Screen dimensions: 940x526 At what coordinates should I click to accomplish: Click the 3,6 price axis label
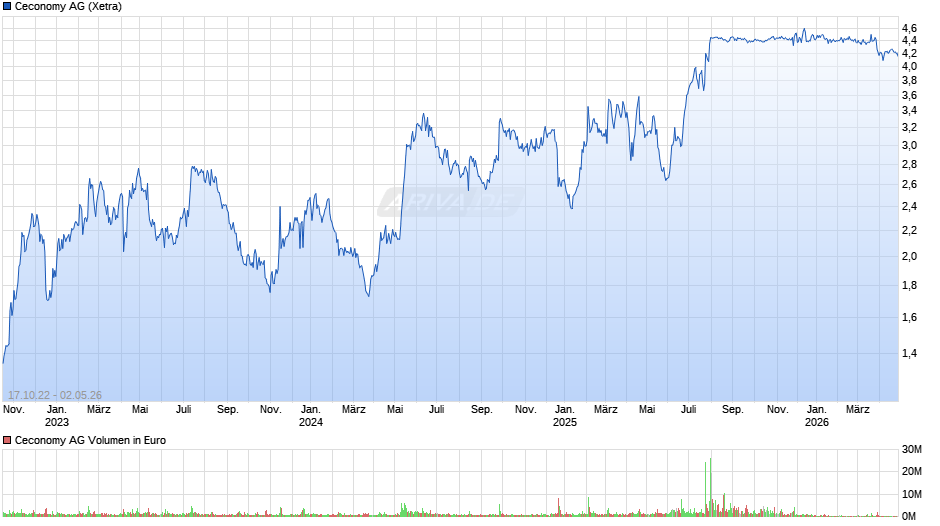[x=909, y=95]
